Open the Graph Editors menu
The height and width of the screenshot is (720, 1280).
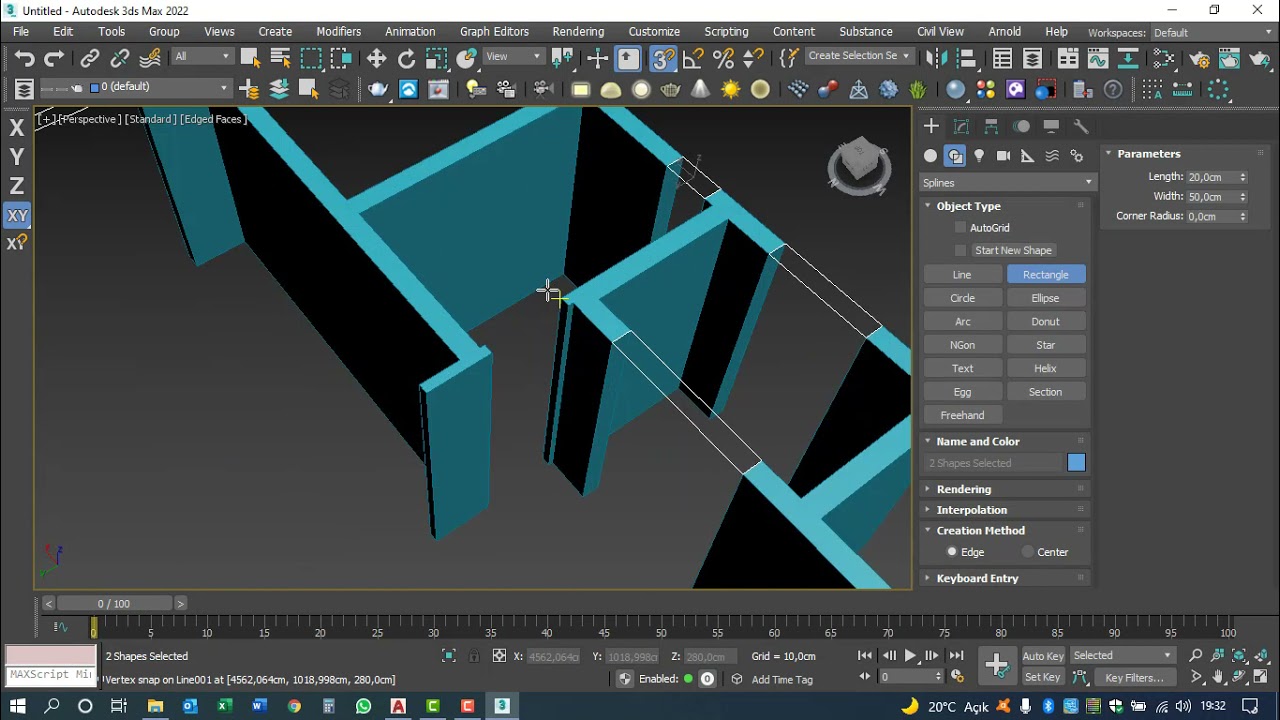click(x=494, y=32)
